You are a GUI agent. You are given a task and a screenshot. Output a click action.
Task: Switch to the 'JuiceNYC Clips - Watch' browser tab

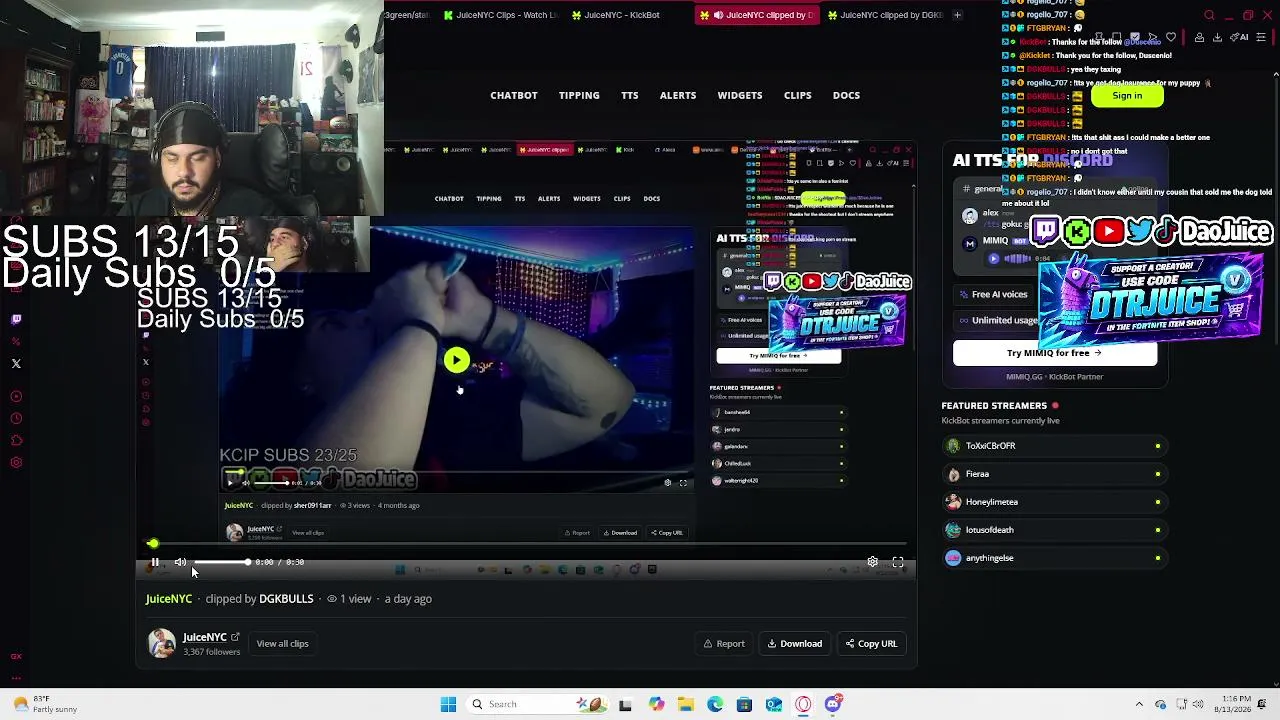click(500, 15)
